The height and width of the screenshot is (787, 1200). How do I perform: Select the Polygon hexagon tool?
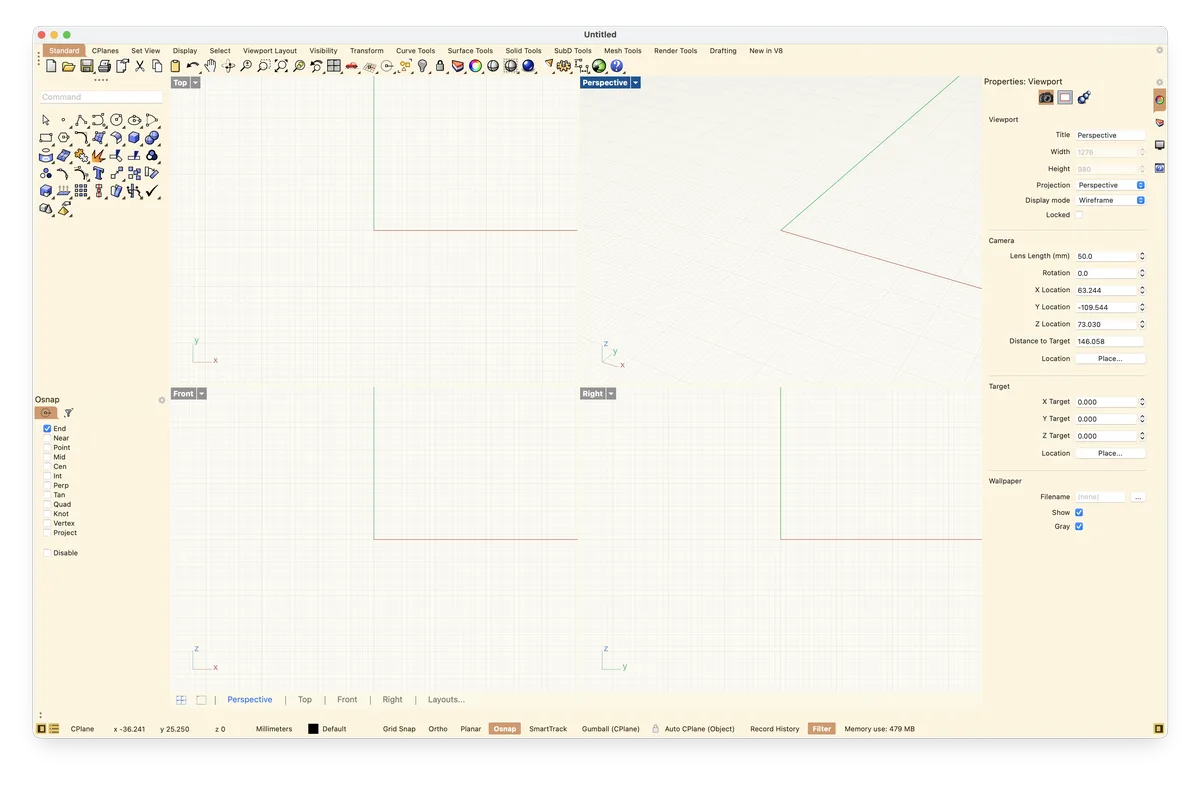[x=64, y=138]
